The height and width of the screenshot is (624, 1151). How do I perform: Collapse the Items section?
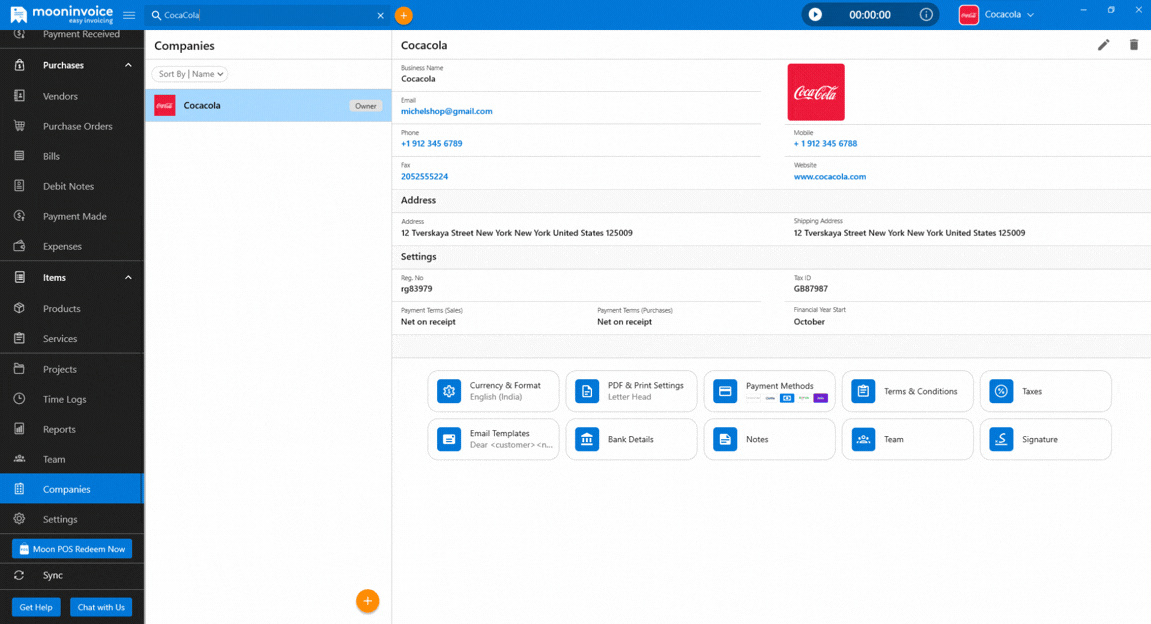[x=128, y=278]
